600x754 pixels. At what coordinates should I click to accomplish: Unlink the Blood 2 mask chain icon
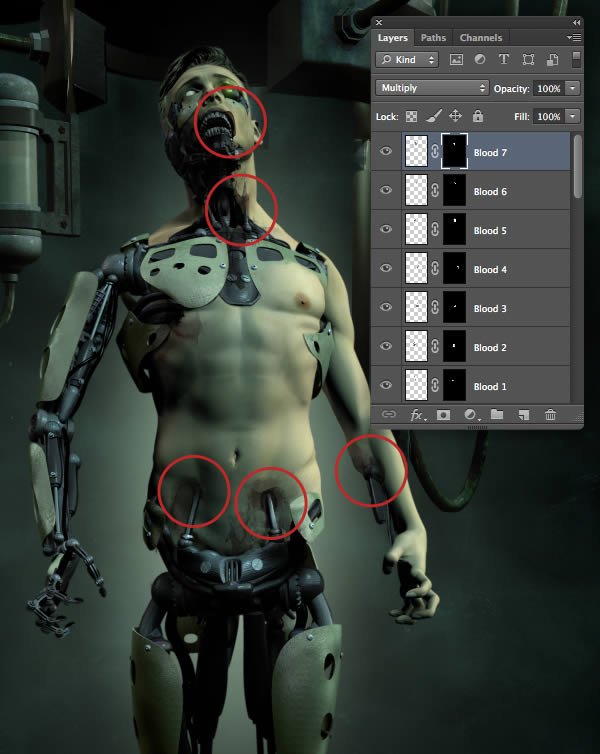[435, 346]
